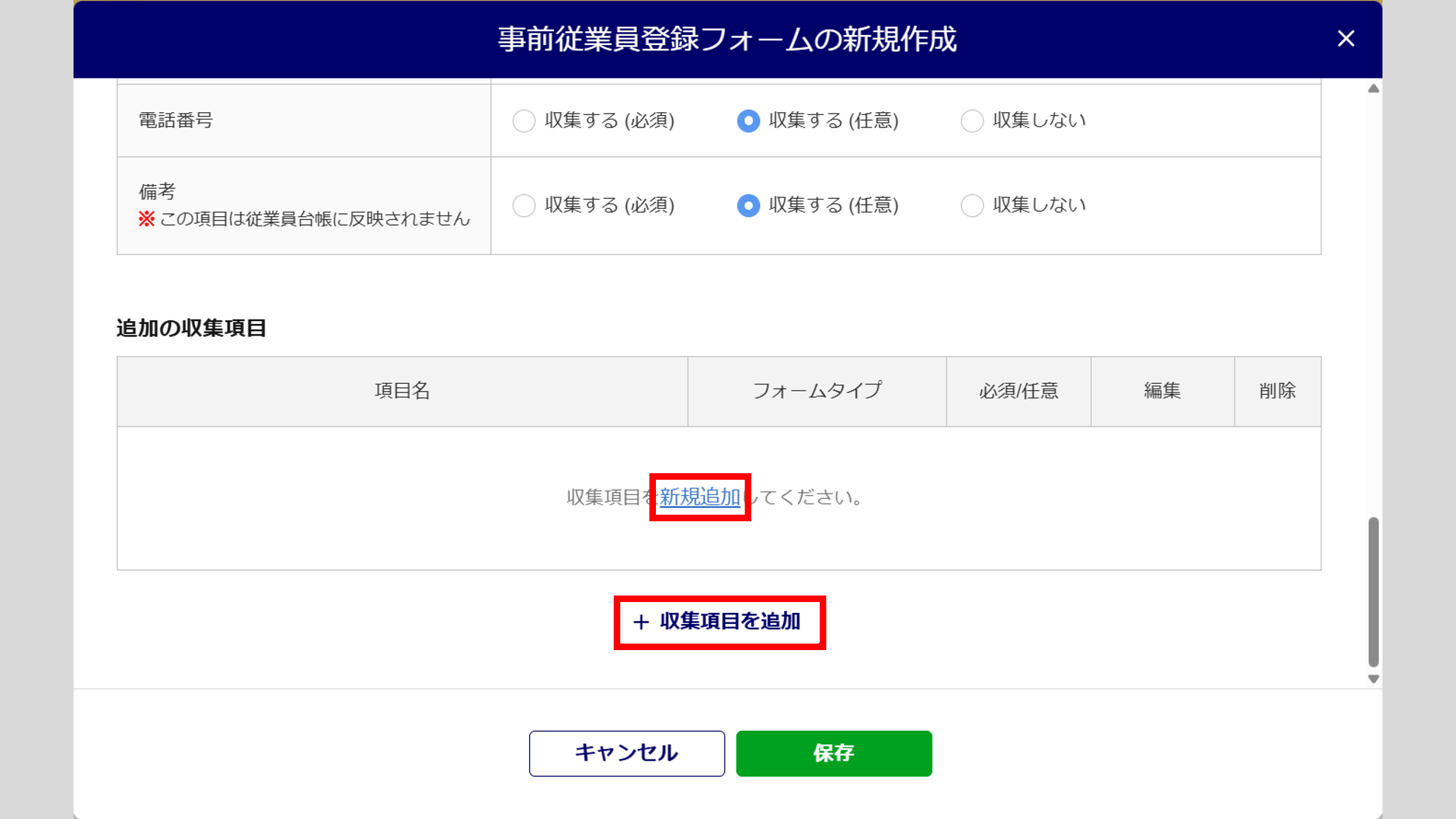This screenshot has height=819, width=1456.
Task: Select 収集する (必須) for 備考
Action: (x=524, y=205)
